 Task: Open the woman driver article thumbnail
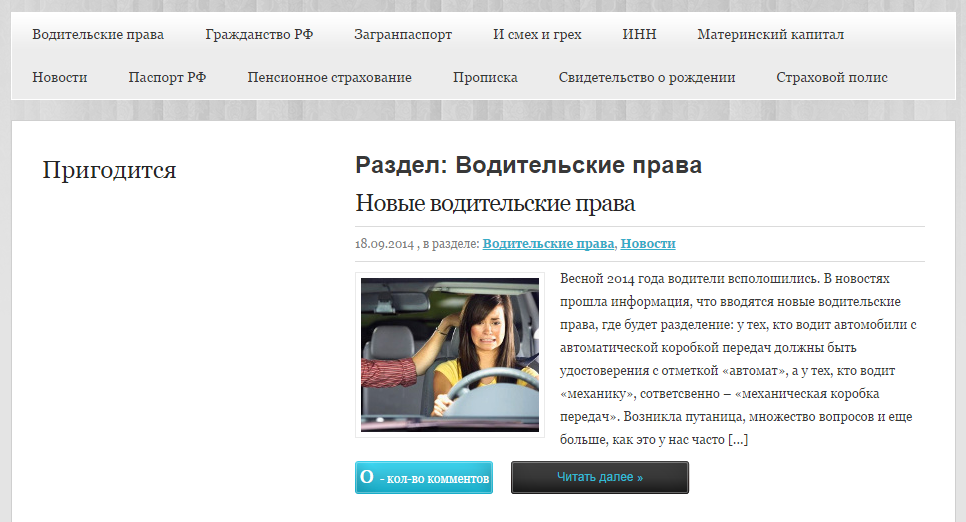450,355
